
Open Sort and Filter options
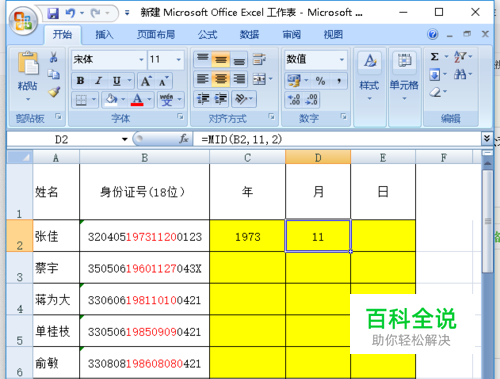[x=463, y=57]
